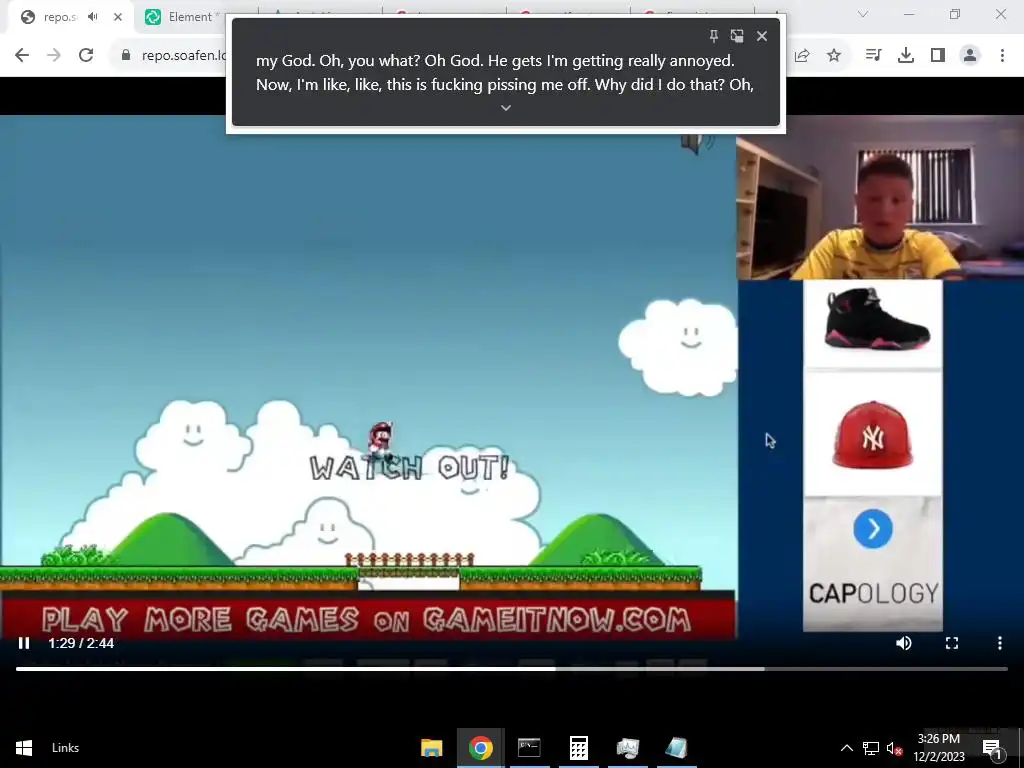Open Chrome downloads

tap(905, 56)
